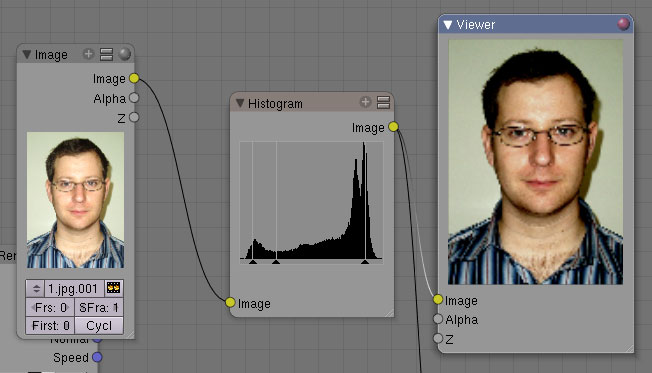
Task: Click the Histogram node's Image input socket
Action: [230, 303]
